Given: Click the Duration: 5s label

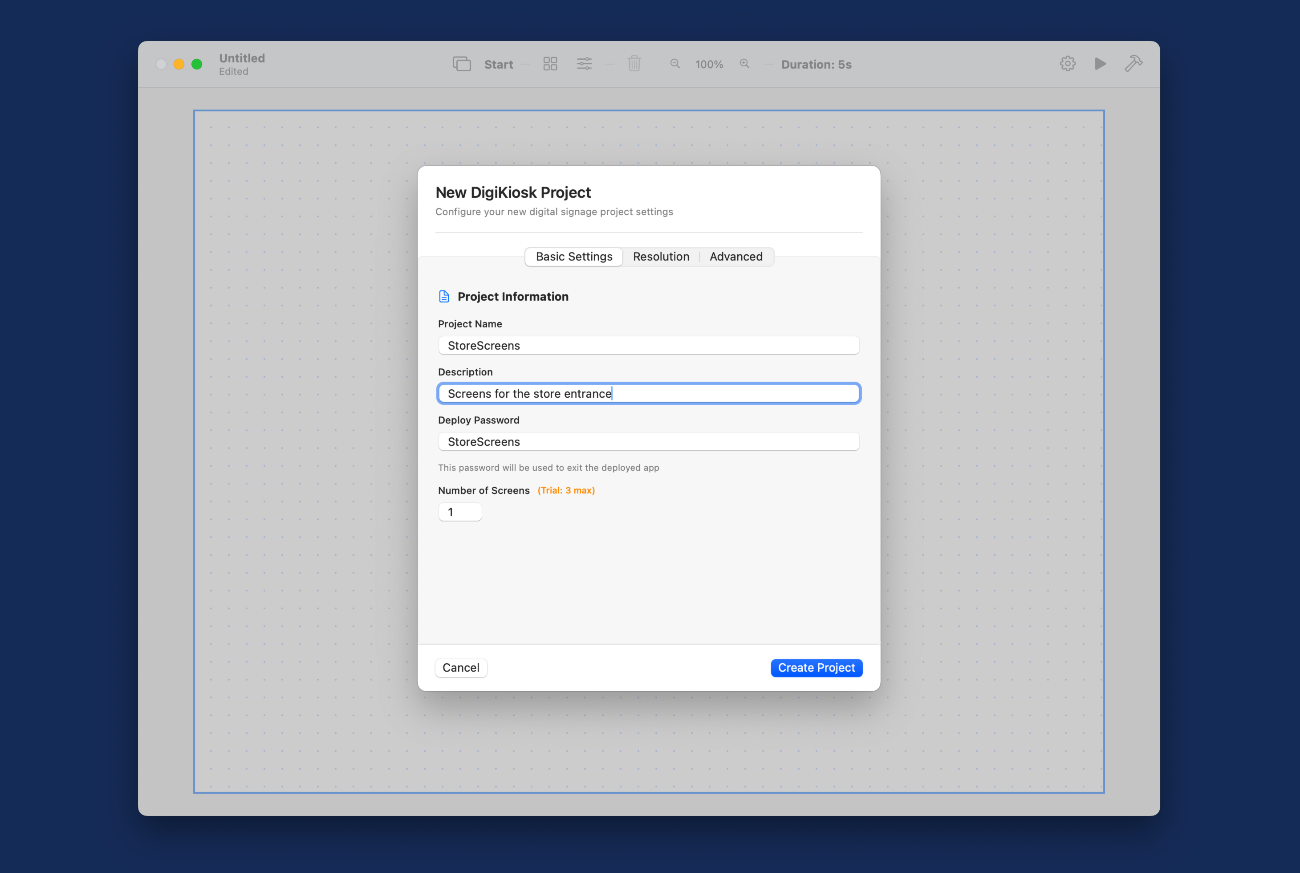Looking at the screenshot, I should (816, 65).
